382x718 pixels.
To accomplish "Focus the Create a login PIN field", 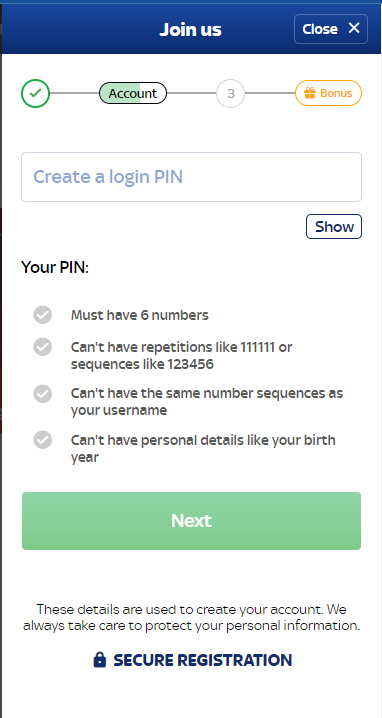I will (x=191, y=177).
